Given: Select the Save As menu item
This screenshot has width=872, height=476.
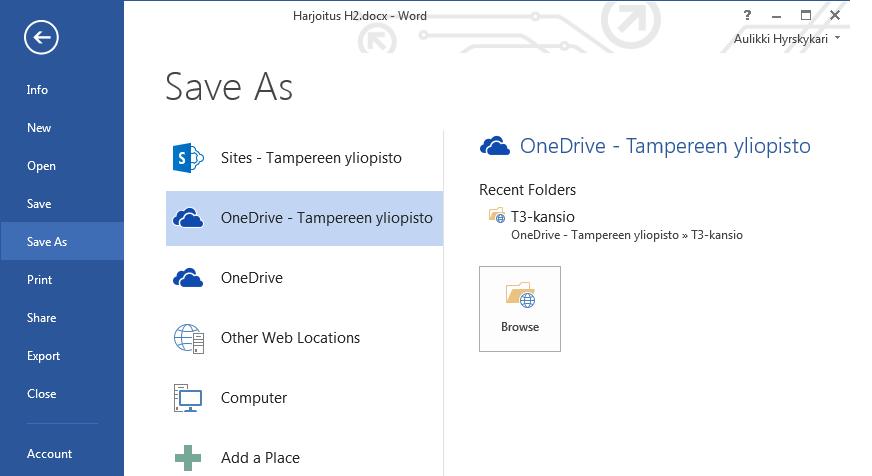Looking at the screenshot, I should [62, 241].
